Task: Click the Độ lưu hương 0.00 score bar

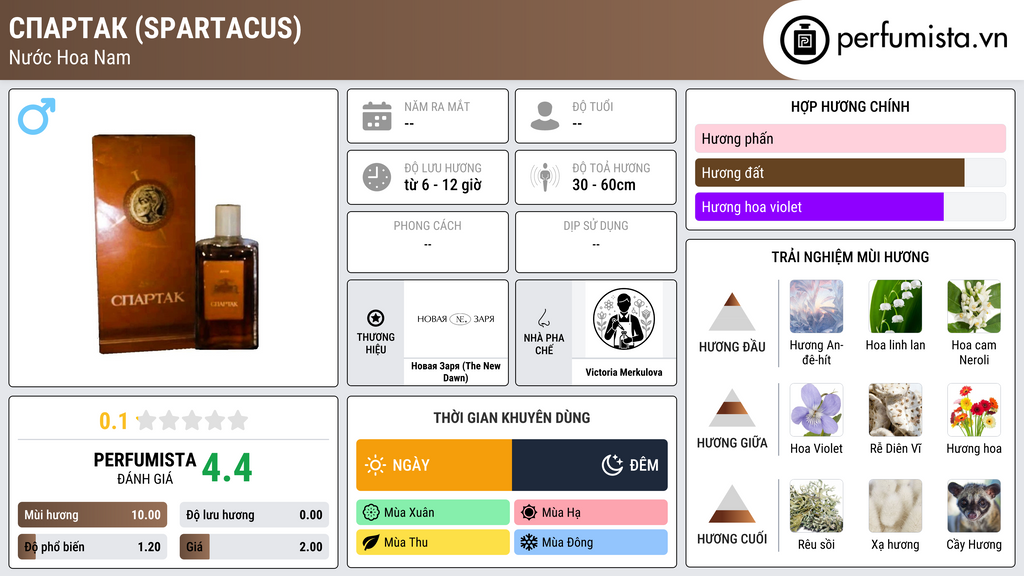Action: pyautogui.click(x=254, y=515)
